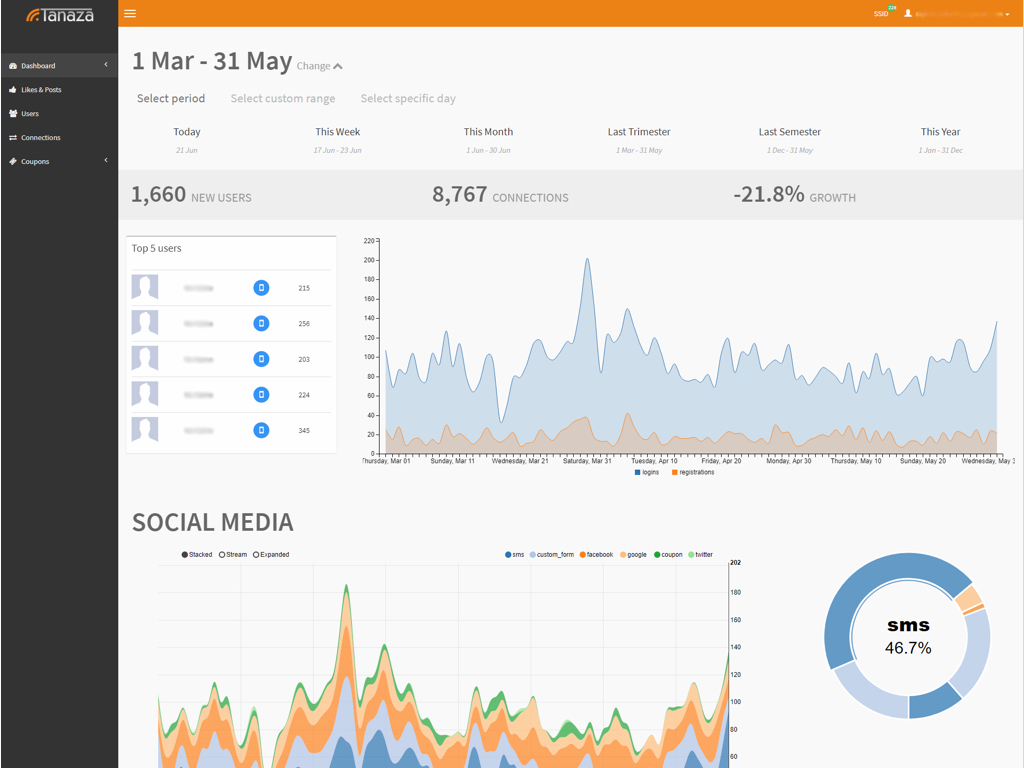This screenshot has height=768, width=1024.
Task: Choose the Last Semester period
Action: click(789, 132)
